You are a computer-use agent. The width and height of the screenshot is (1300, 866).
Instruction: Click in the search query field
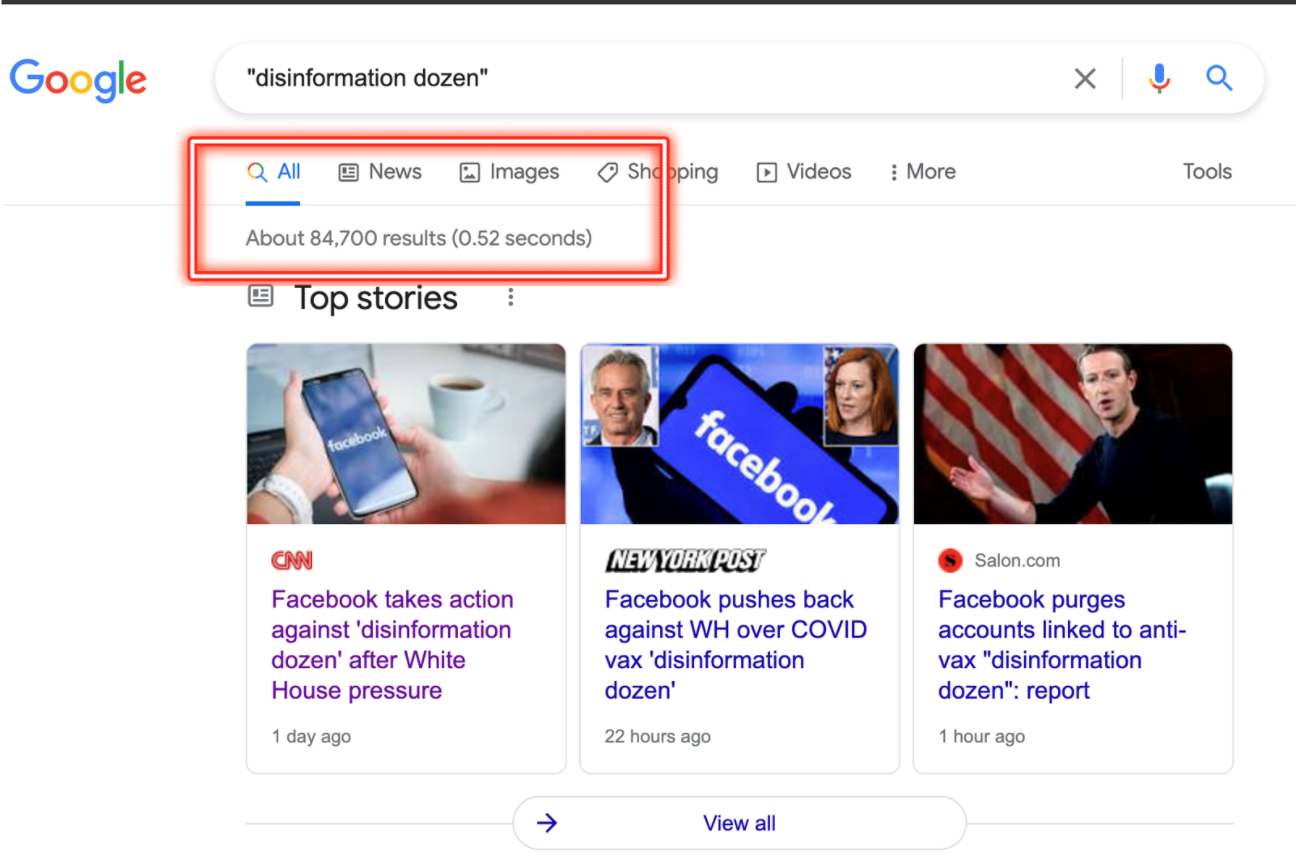[x=640, y=79]
